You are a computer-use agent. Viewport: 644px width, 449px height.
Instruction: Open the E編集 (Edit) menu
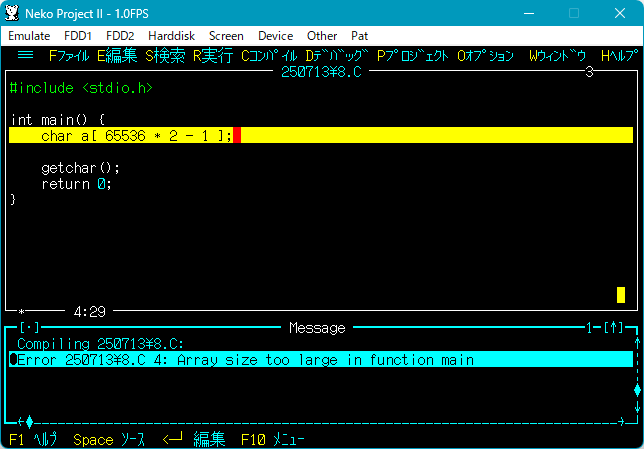coord(117,55)
